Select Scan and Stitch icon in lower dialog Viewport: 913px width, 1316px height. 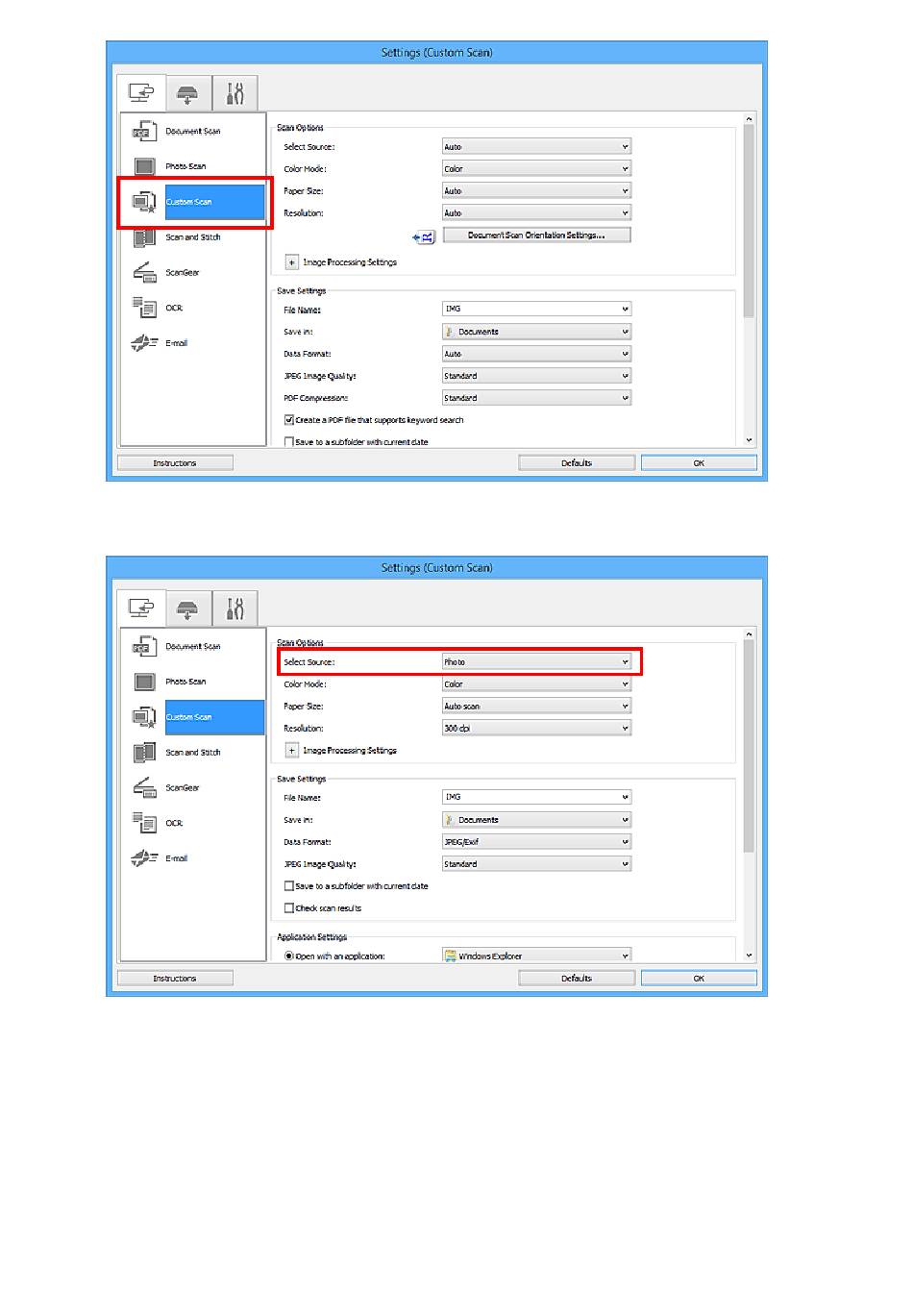click(144, 753)
